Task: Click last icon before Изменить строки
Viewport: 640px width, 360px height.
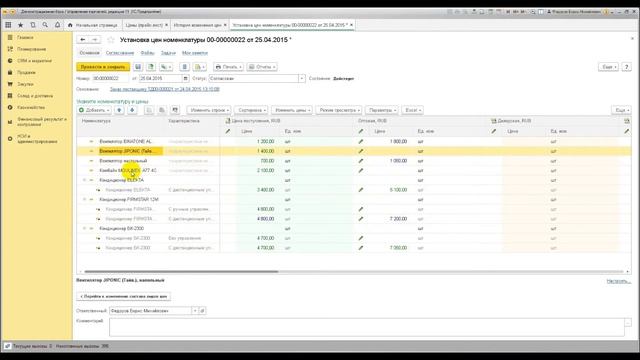Action: (x=175, y=110)
